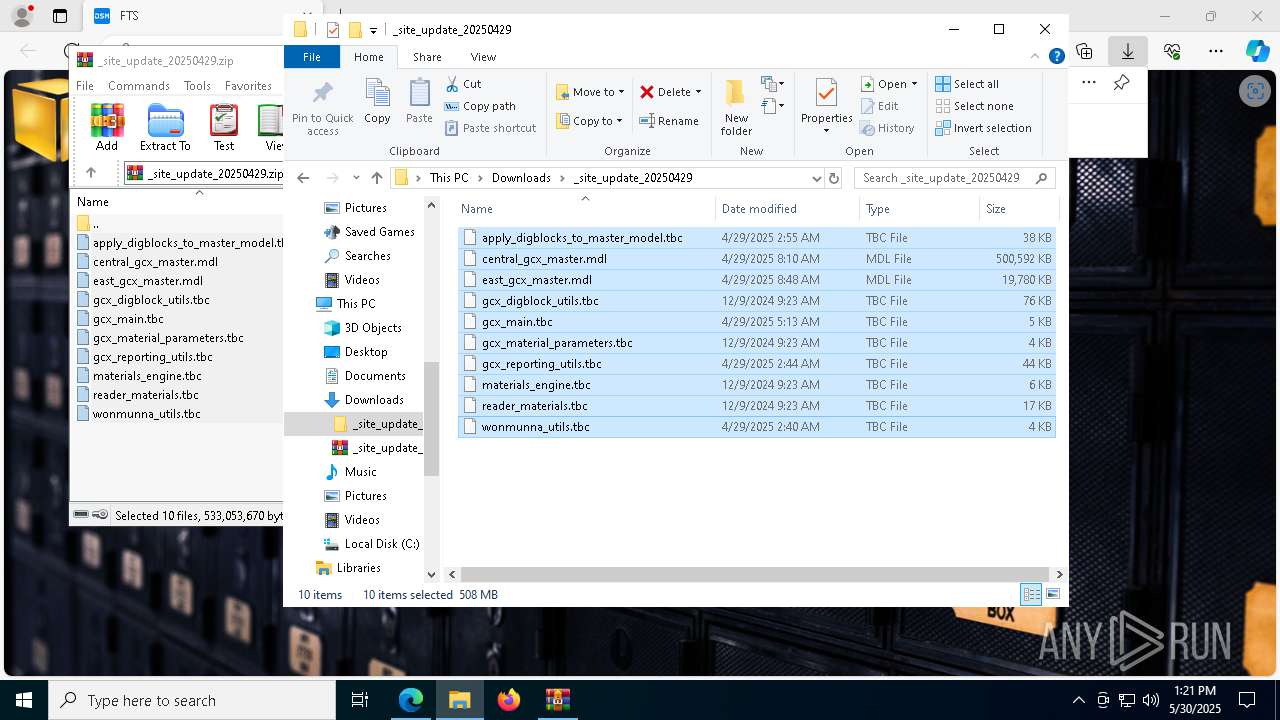This screenshot has height=720, width=1280.
Task: Click Windows Start button
Action: [x=24, y=700]
